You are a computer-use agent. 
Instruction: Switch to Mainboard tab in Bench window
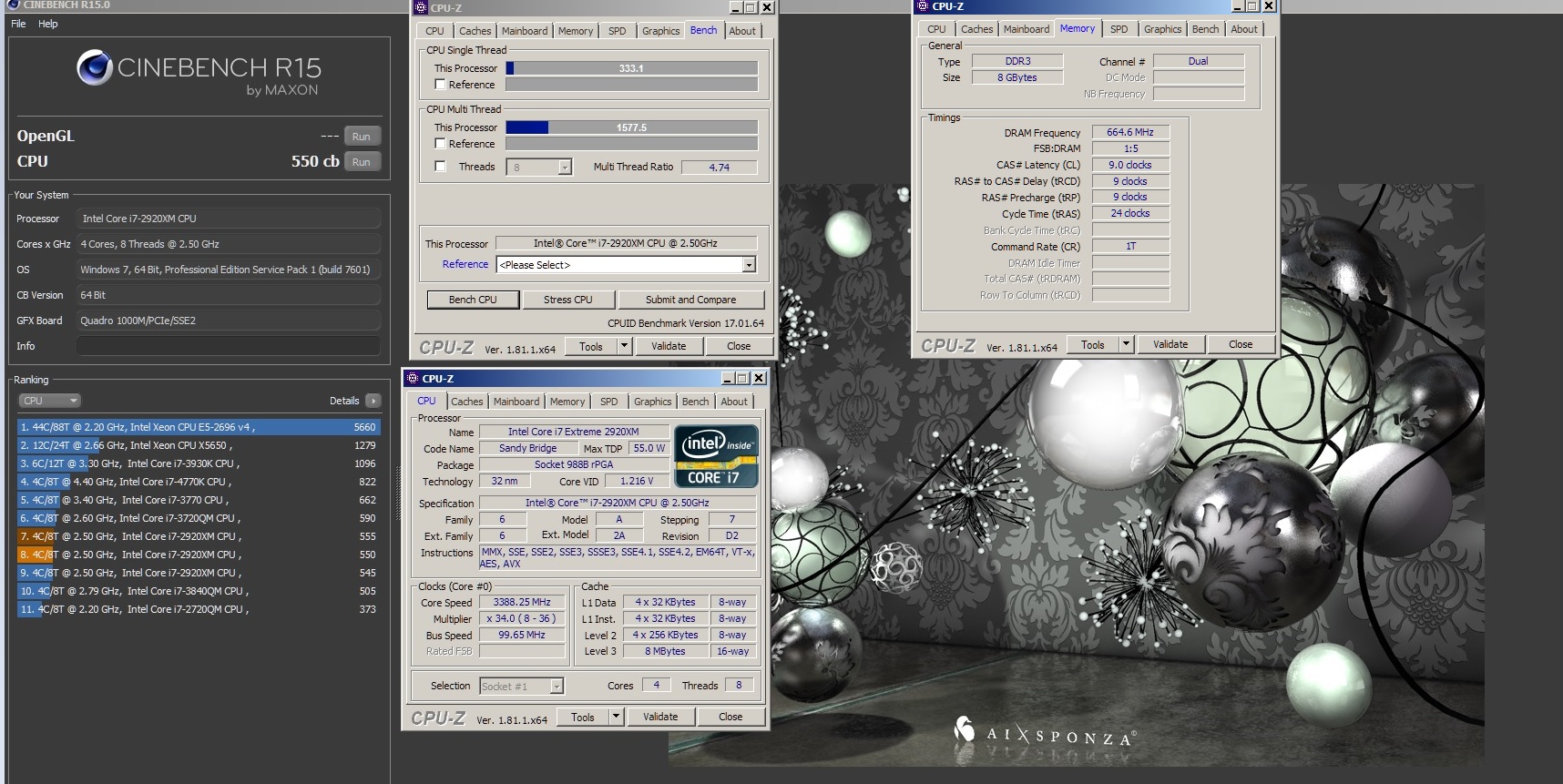(x=525, y=31)
